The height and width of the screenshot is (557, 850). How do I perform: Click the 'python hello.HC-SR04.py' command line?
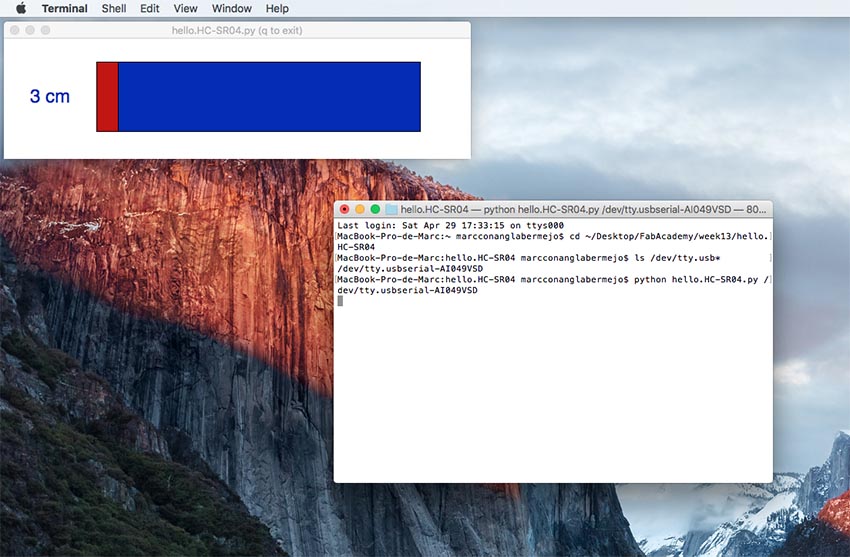click(553, 285)
